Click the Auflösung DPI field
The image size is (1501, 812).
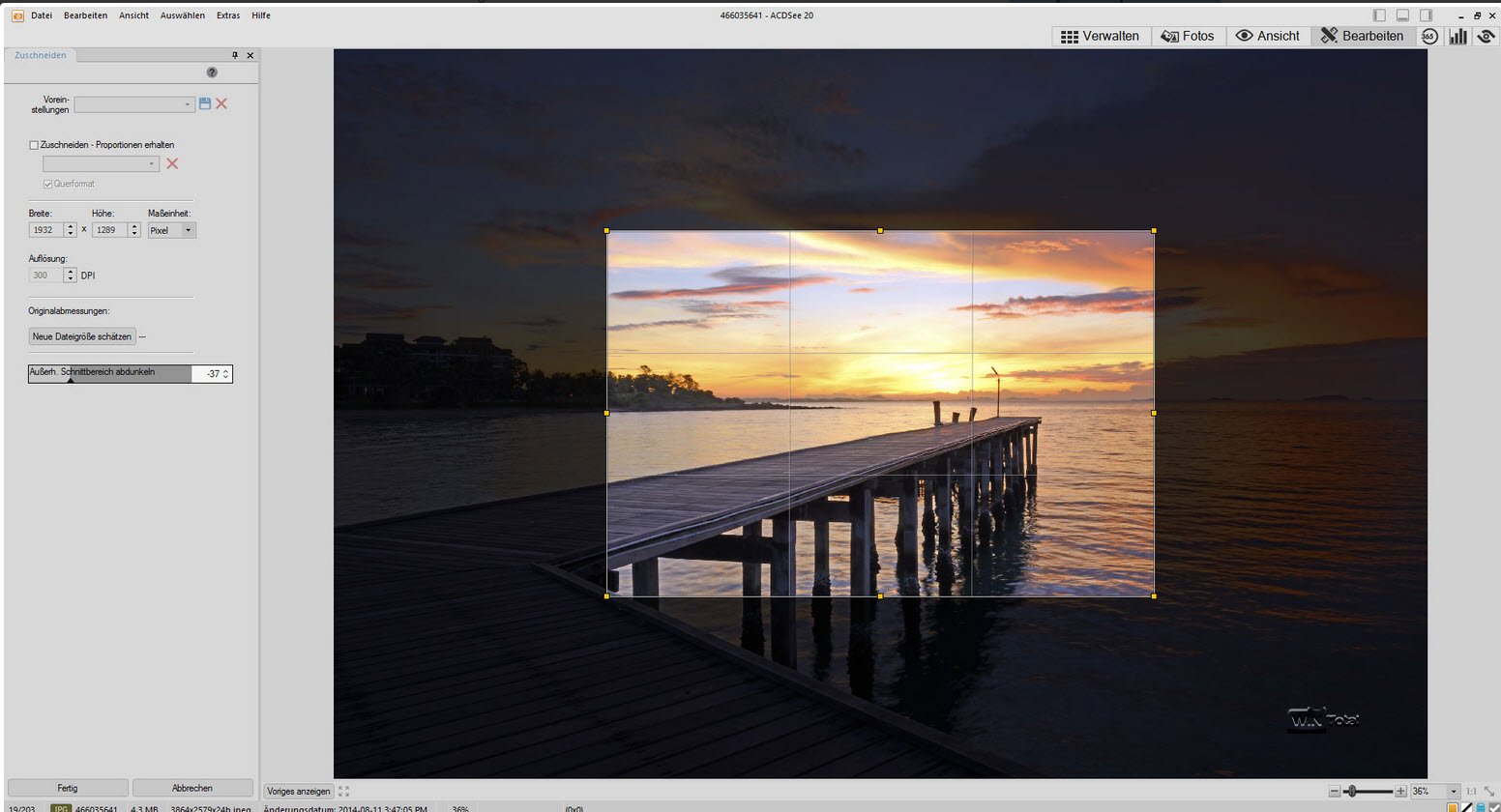pos(45,275)
